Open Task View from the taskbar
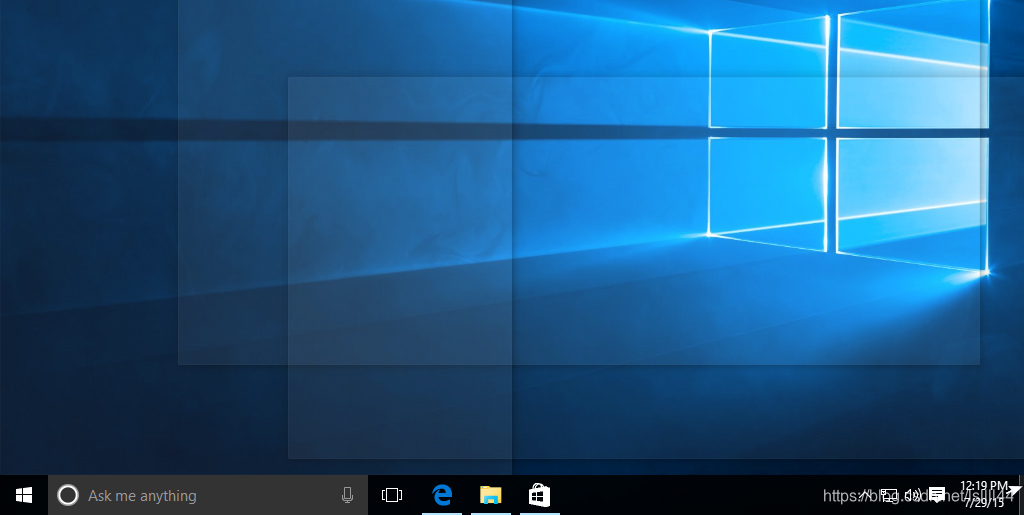This screenshot has width=1024, height=515. coord(392,495)
